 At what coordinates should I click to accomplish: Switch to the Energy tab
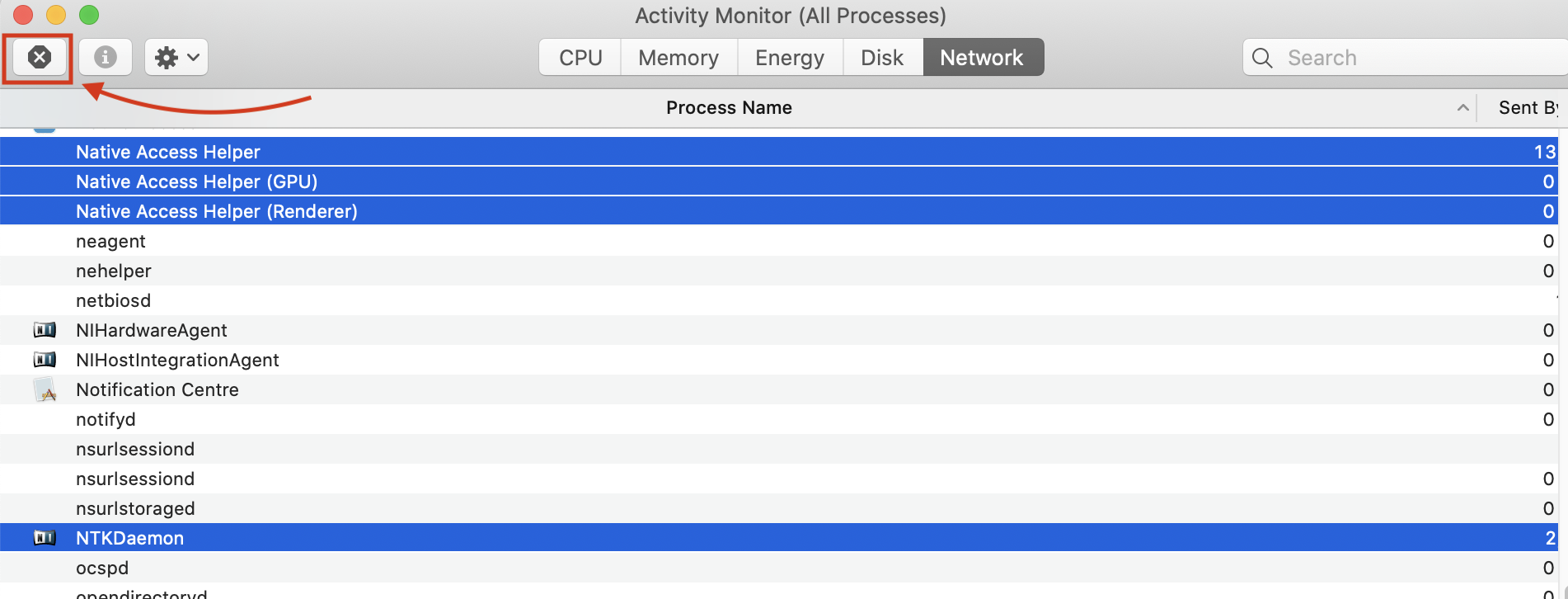tap(790, 57)
